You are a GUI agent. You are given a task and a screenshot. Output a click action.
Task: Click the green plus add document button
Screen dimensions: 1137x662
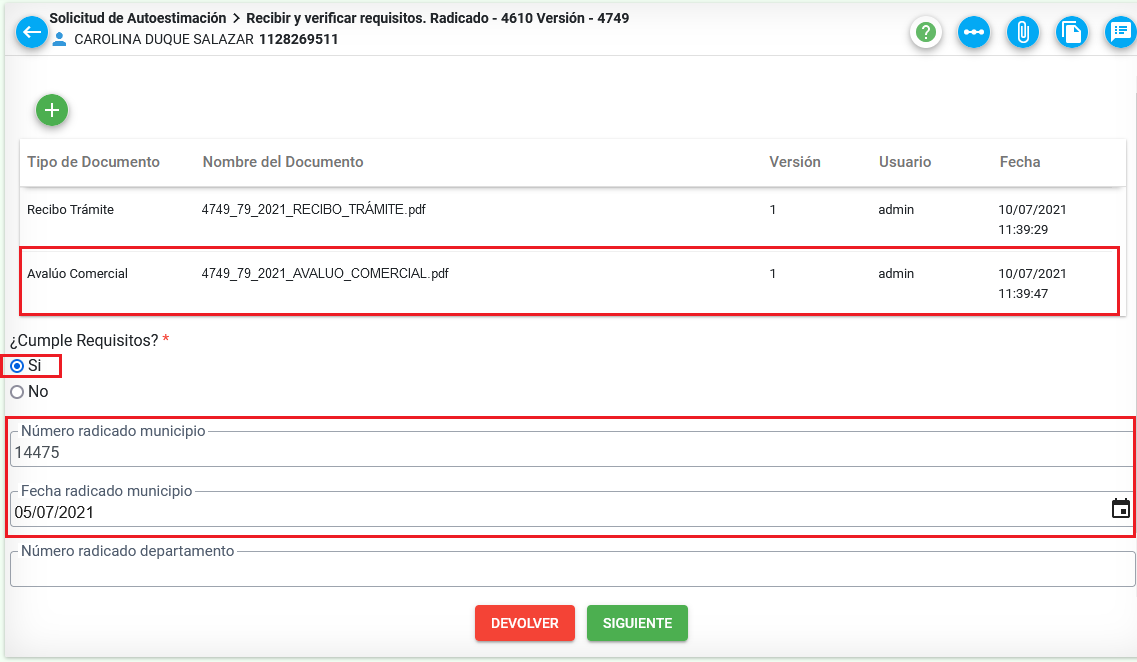[51, 110]
